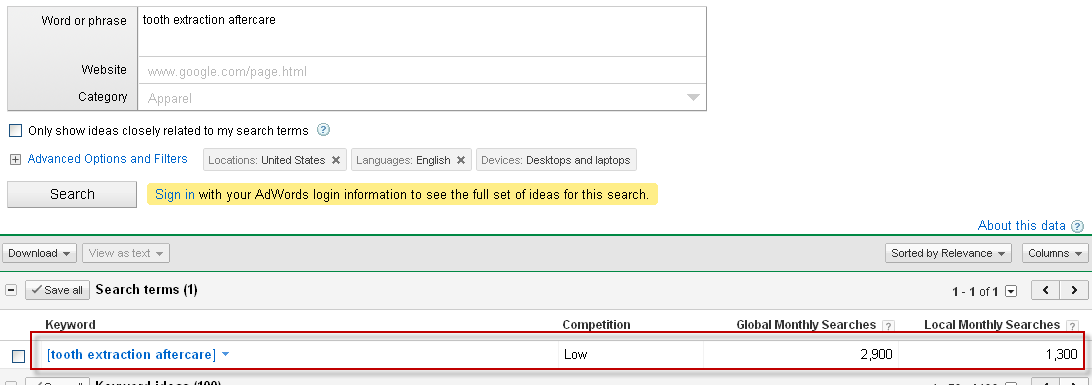Open the View as text dropdown

126,253
